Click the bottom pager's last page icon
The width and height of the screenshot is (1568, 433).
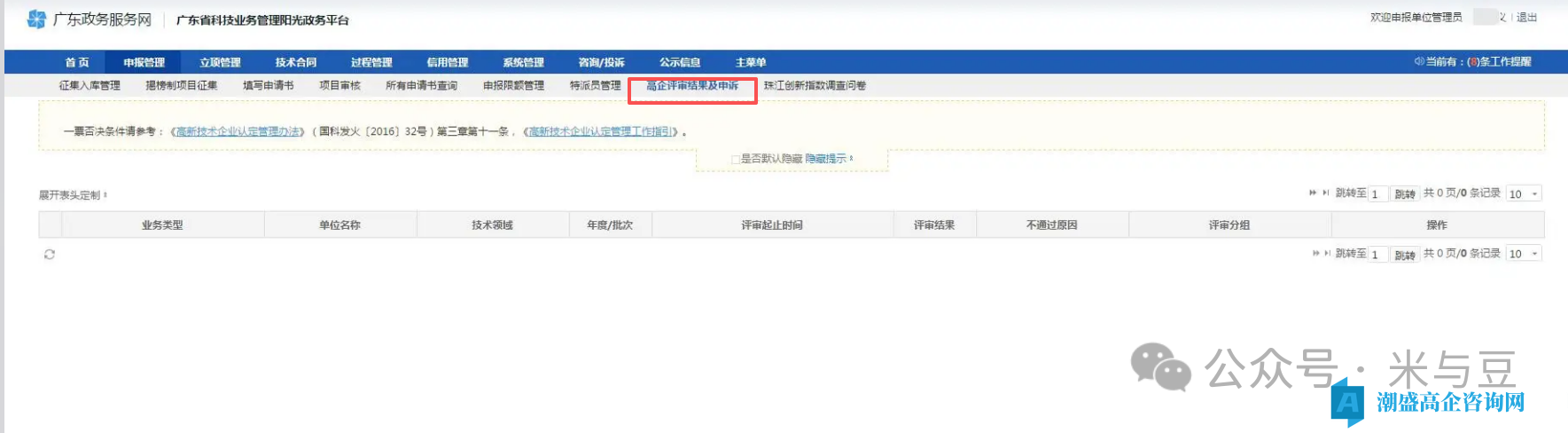(x=1327, y=254)
